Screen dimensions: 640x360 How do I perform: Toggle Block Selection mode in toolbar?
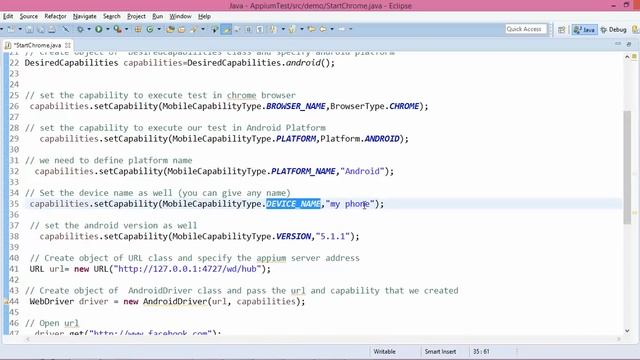coord(248,29)
